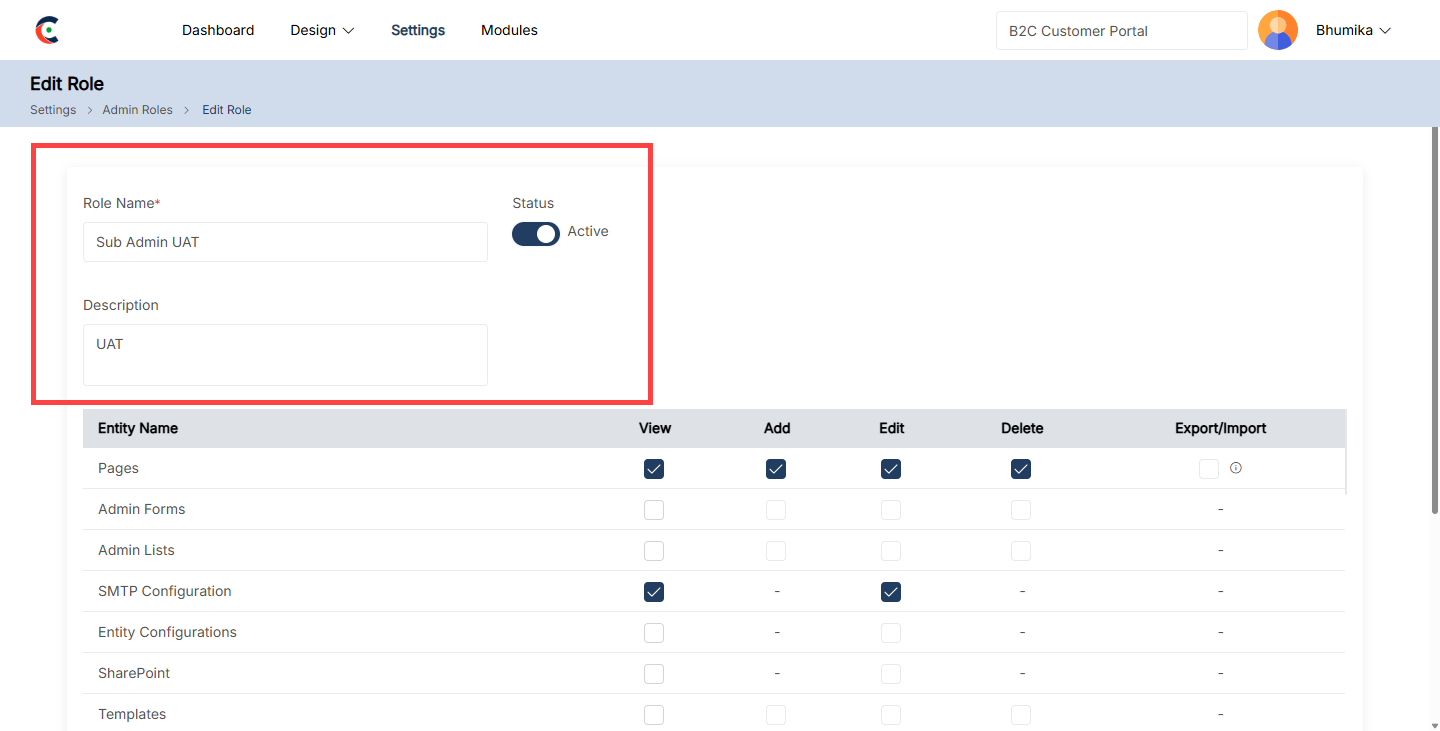Uncheck Edit permission for SMTP Configuration
The width and height of the screenshot is (1440, 731).
(891, 592)
